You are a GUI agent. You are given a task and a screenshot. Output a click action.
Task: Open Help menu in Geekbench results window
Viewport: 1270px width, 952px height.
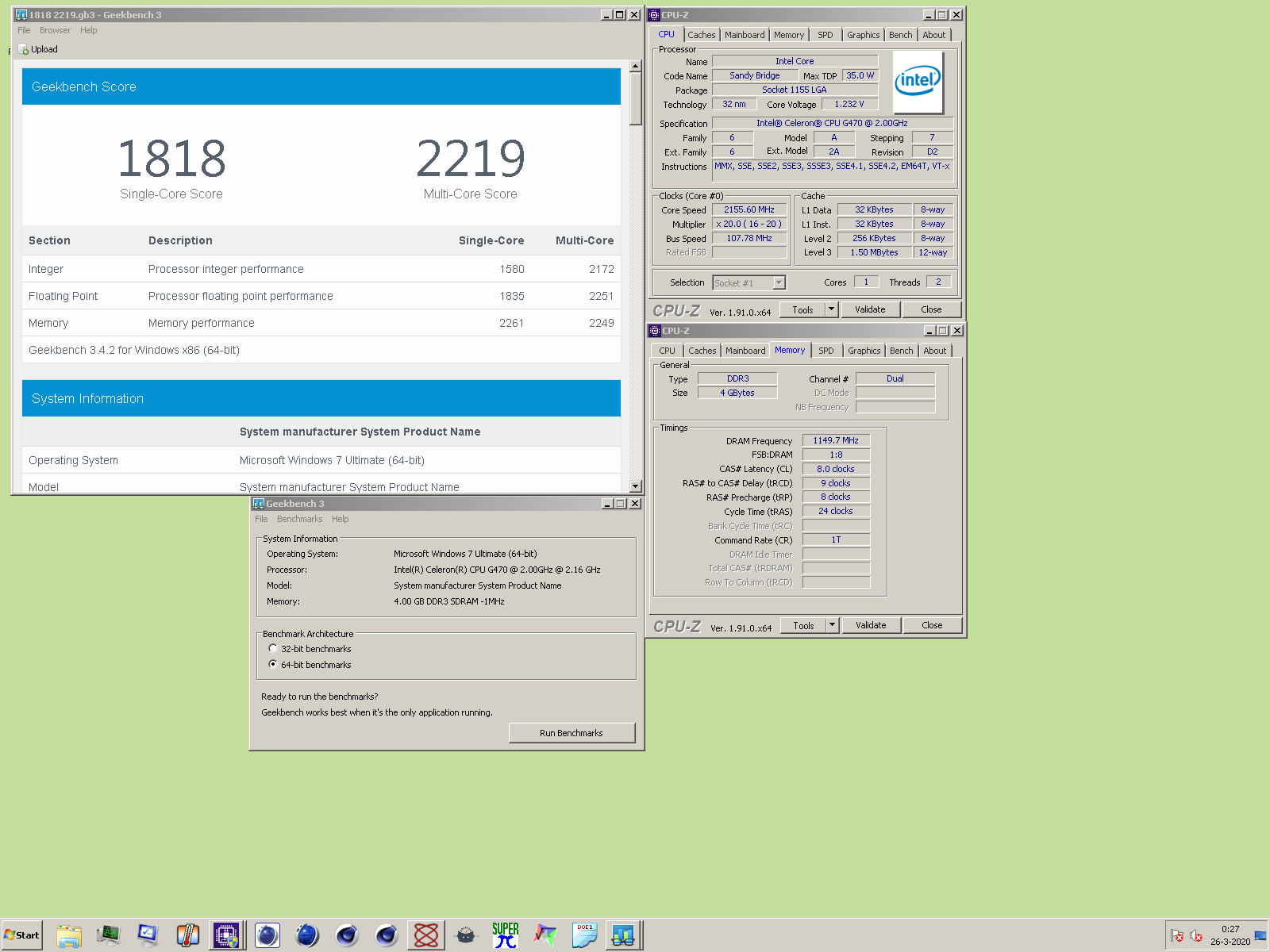[x=89, y=30]
